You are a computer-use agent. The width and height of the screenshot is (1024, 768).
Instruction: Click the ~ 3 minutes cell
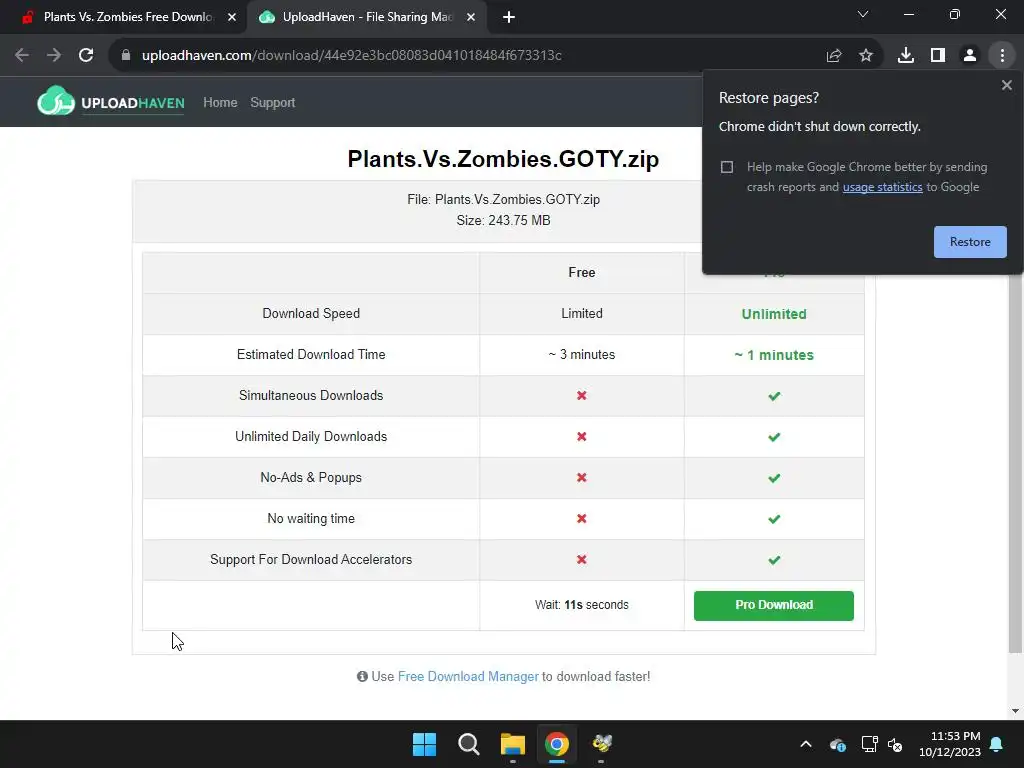(581, 355)
